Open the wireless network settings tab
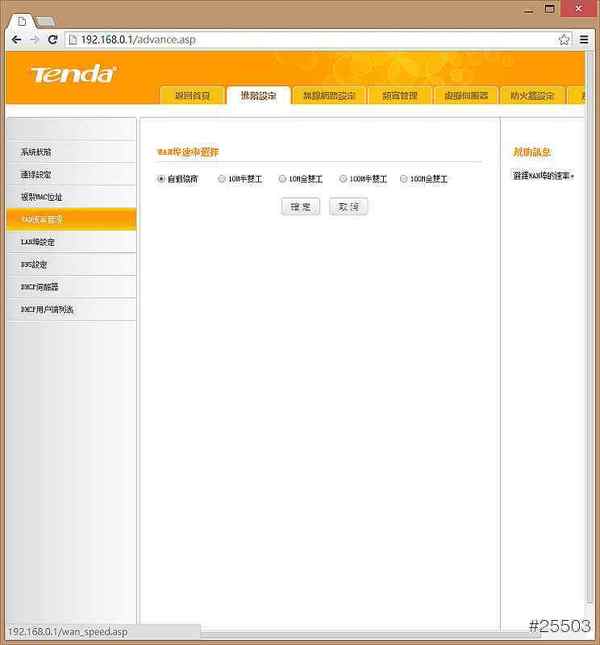The height and width of the screenshot is (645, 600). tap(329, 96)
